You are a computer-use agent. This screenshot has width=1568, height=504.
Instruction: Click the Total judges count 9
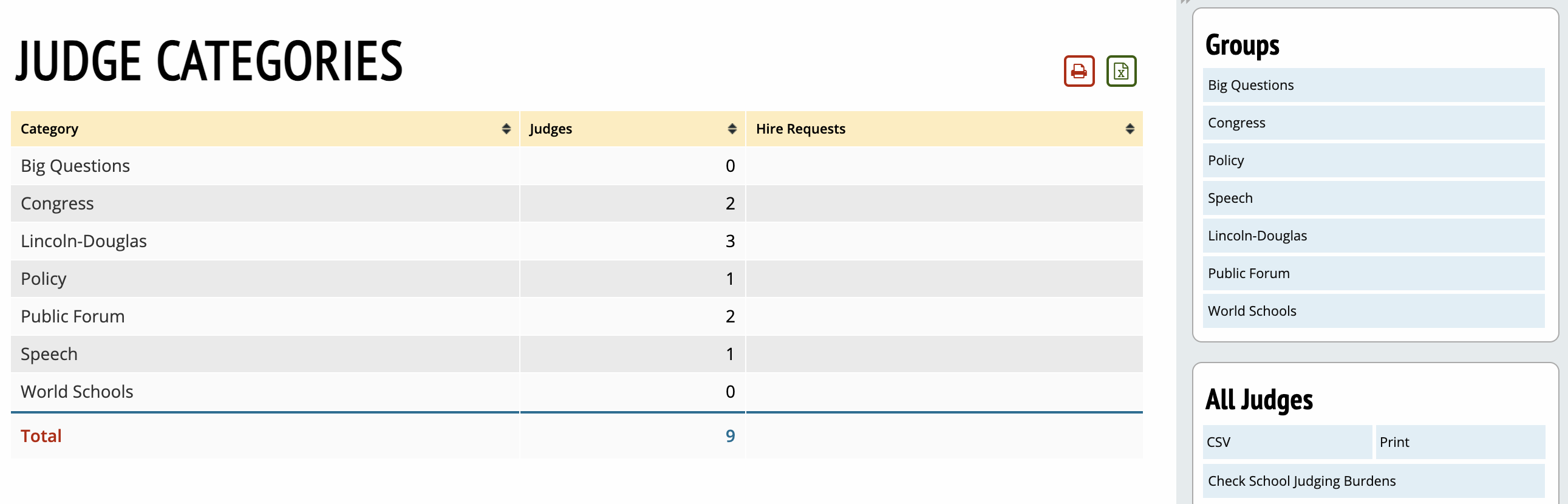[x=730, y=436]
